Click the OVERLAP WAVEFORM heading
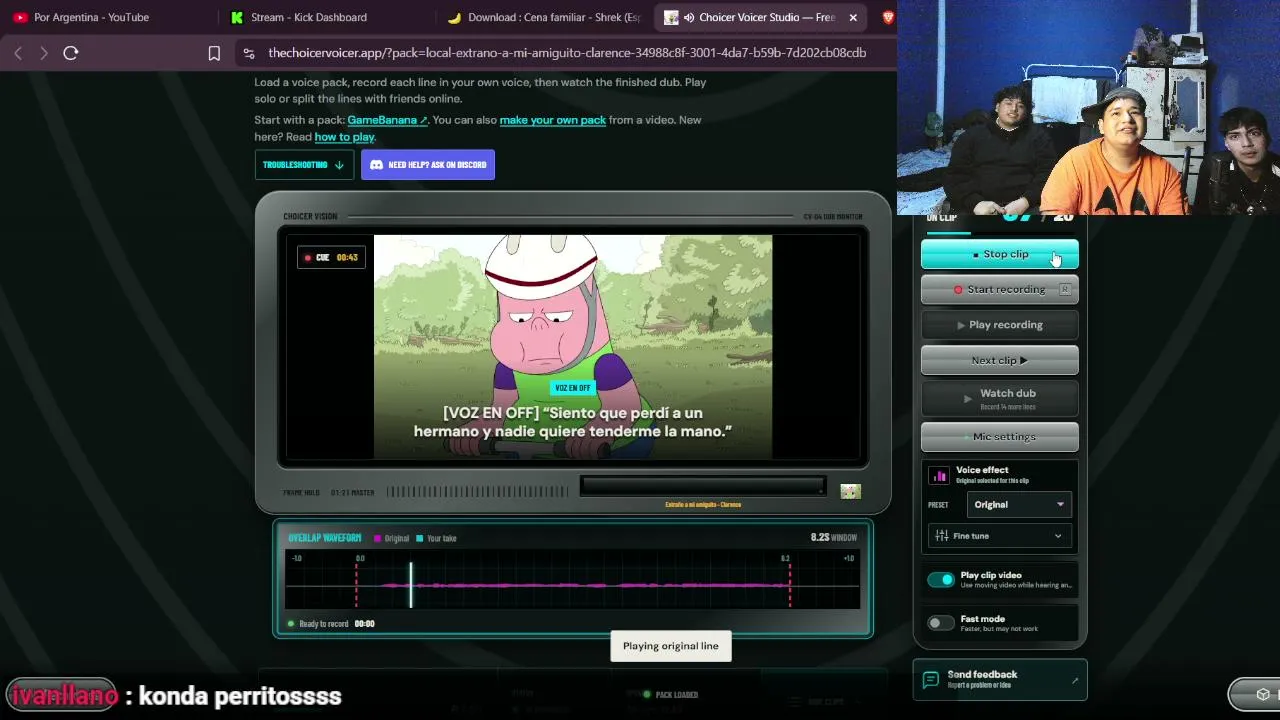 [325, 539]
